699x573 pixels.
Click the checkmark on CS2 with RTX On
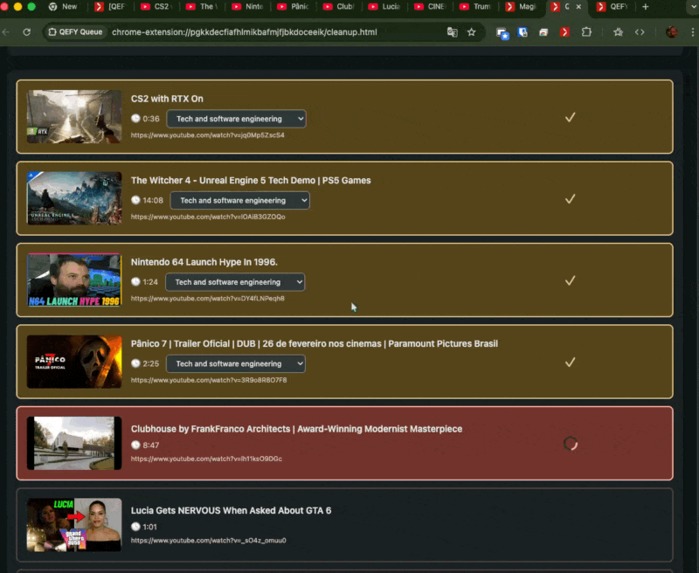click(570, 117)
